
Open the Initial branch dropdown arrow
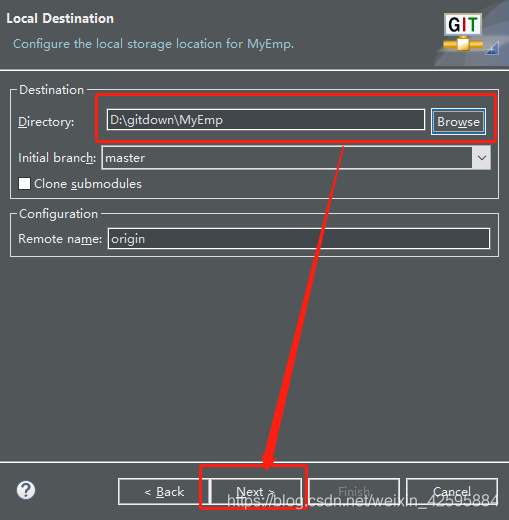tap(481, 158)
